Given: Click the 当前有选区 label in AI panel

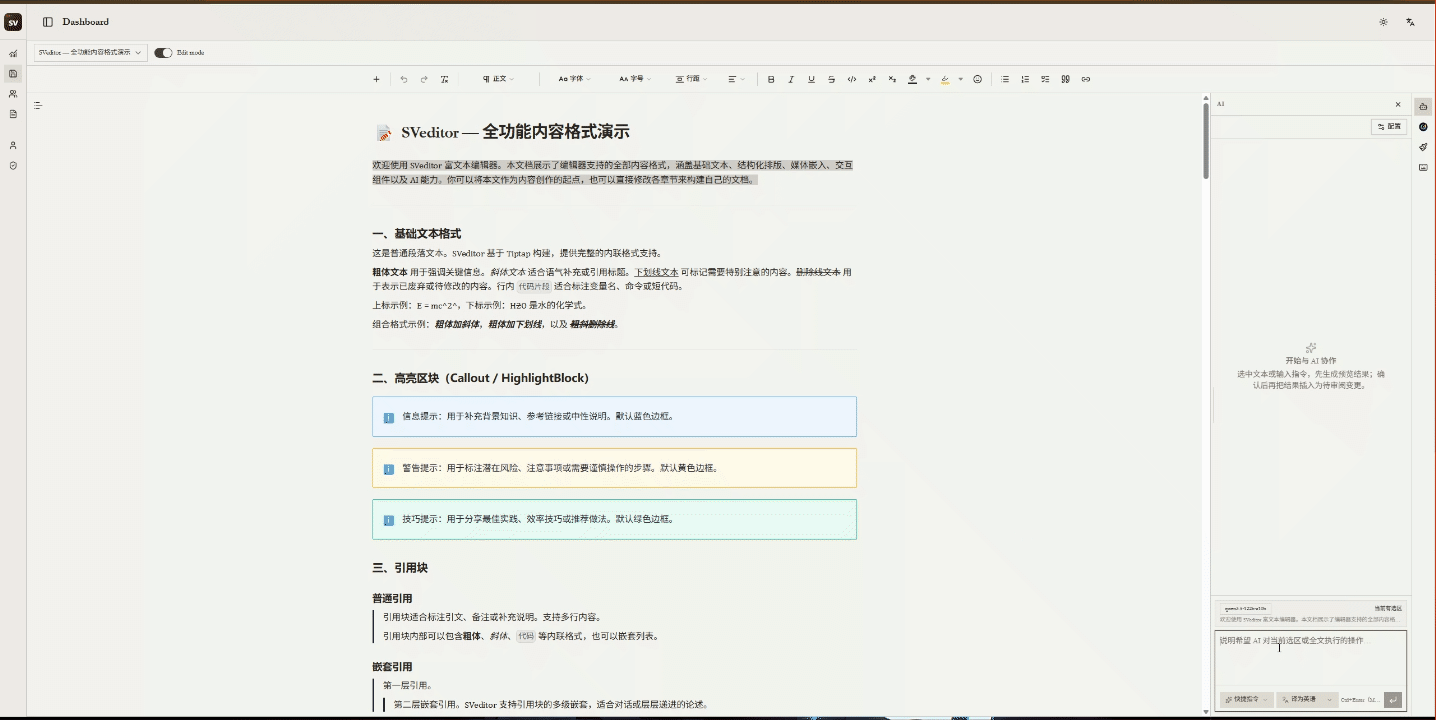Looking at the screenshot, I should click(x=1388, y=608).
